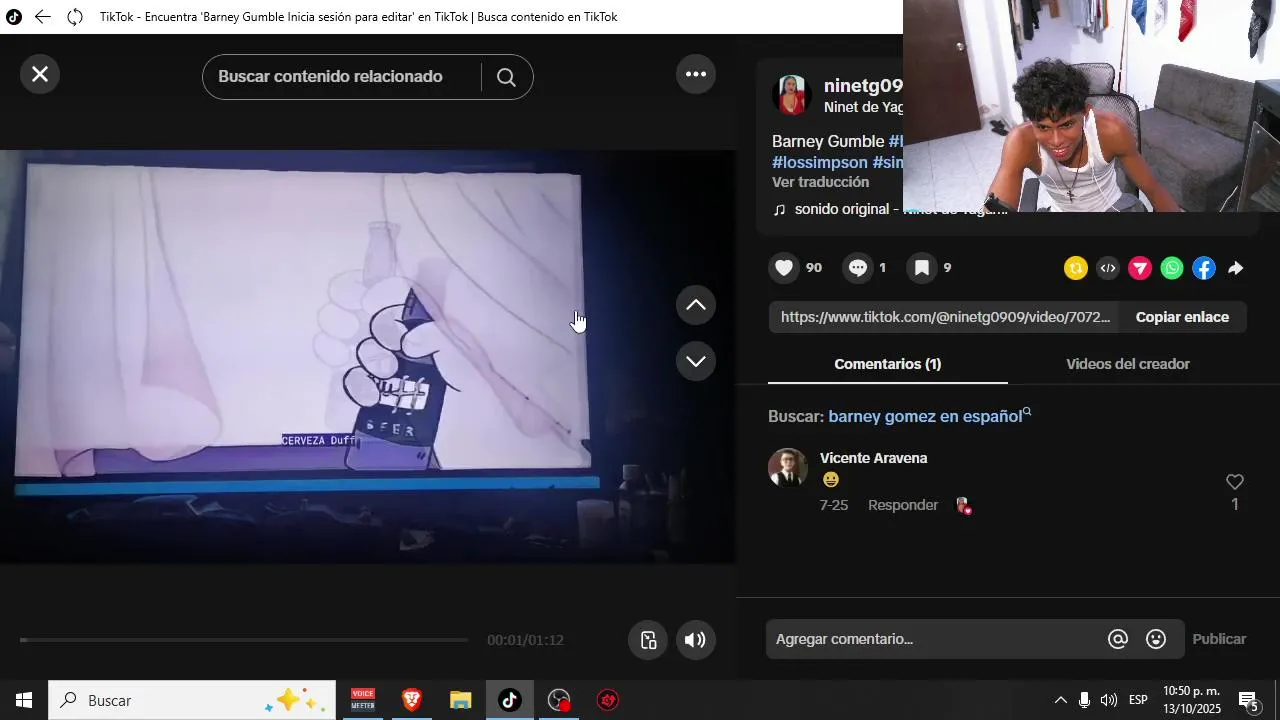1280x720 pixels.
Task: Open emoji picker in comment box
Action: click(x=1156, y=639)
